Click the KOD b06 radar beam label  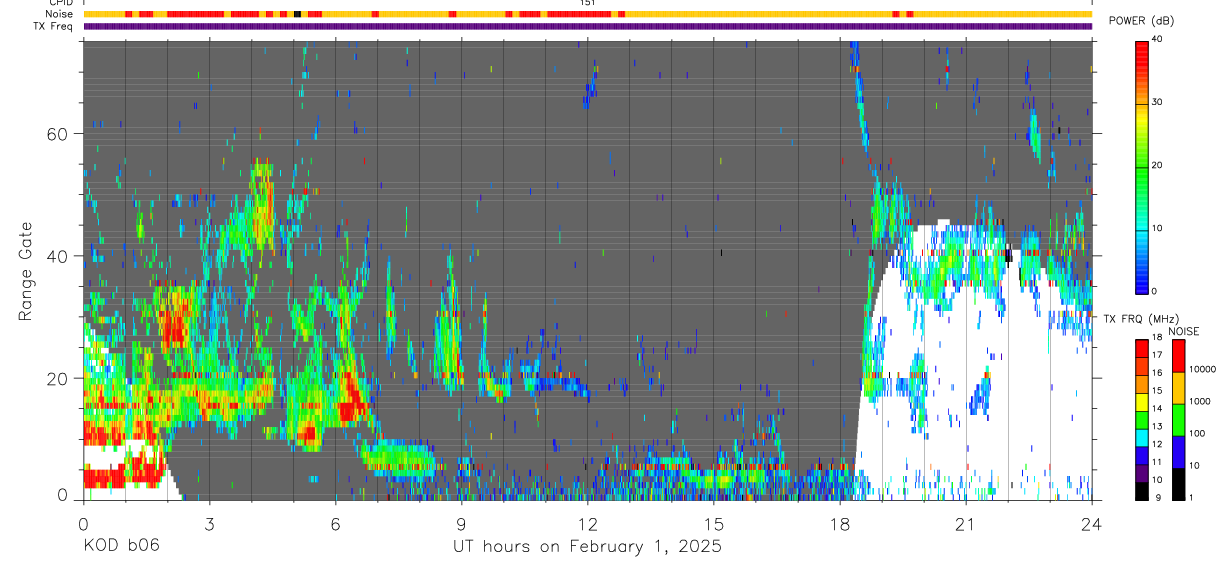tap(120, 546)
